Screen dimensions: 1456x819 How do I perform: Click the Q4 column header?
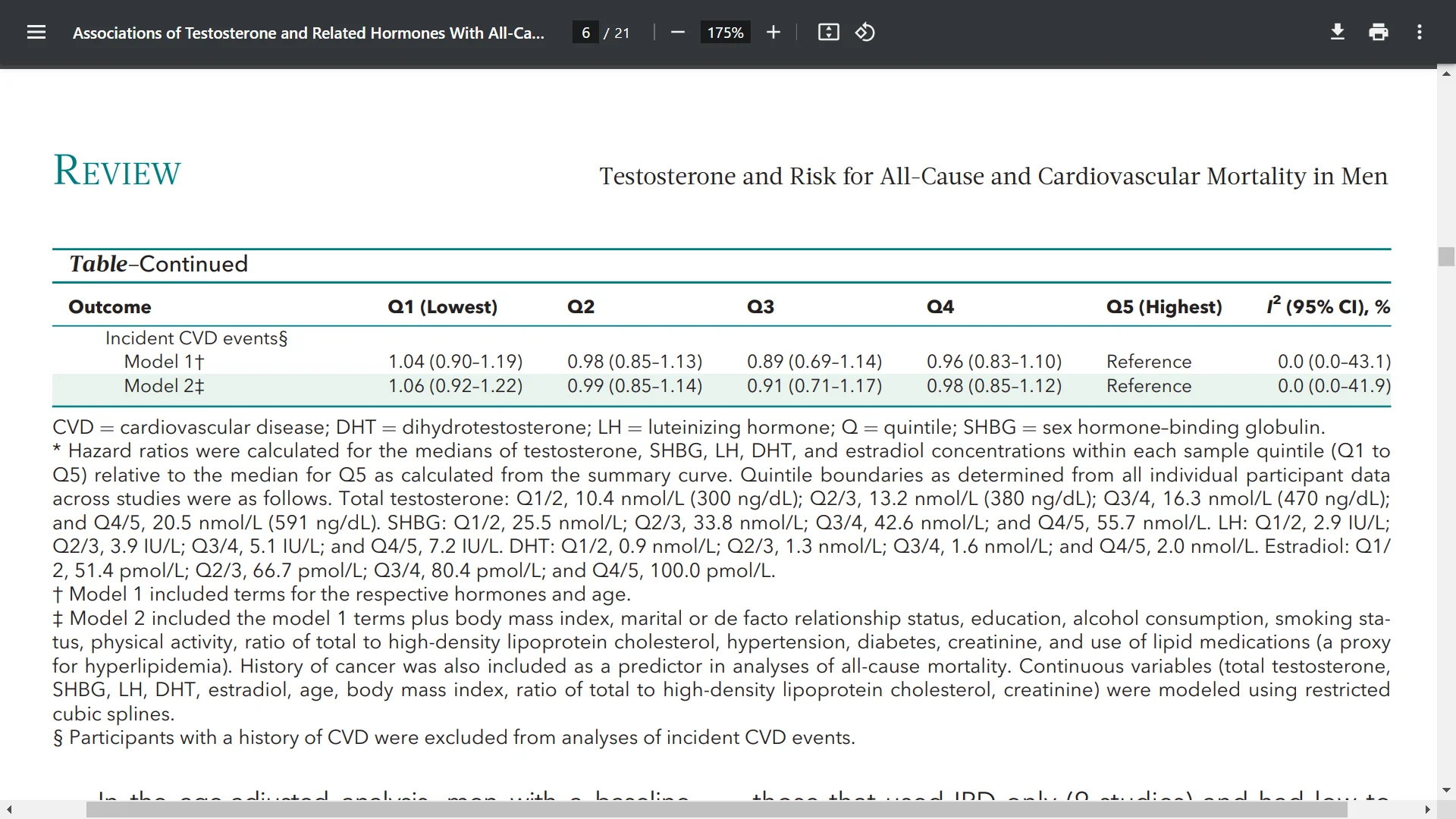click(x=940, y=307)
